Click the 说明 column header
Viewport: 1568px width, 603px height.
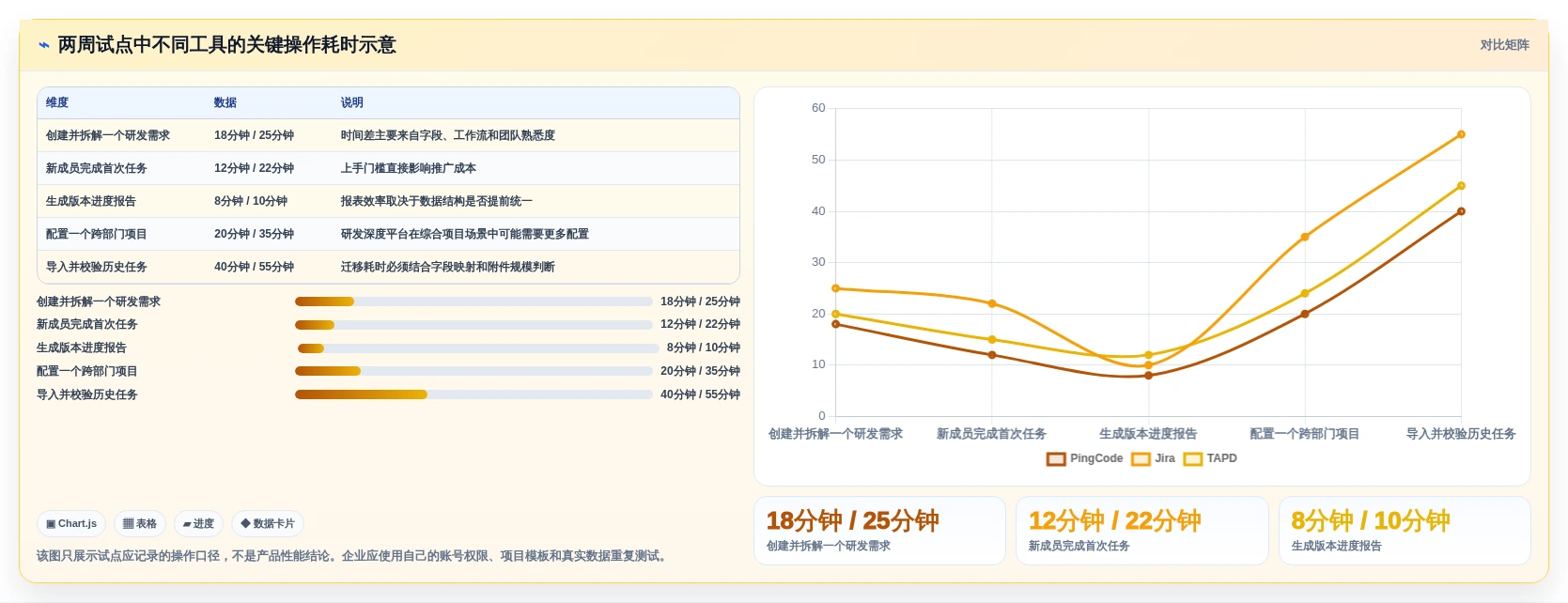[352, 103]
